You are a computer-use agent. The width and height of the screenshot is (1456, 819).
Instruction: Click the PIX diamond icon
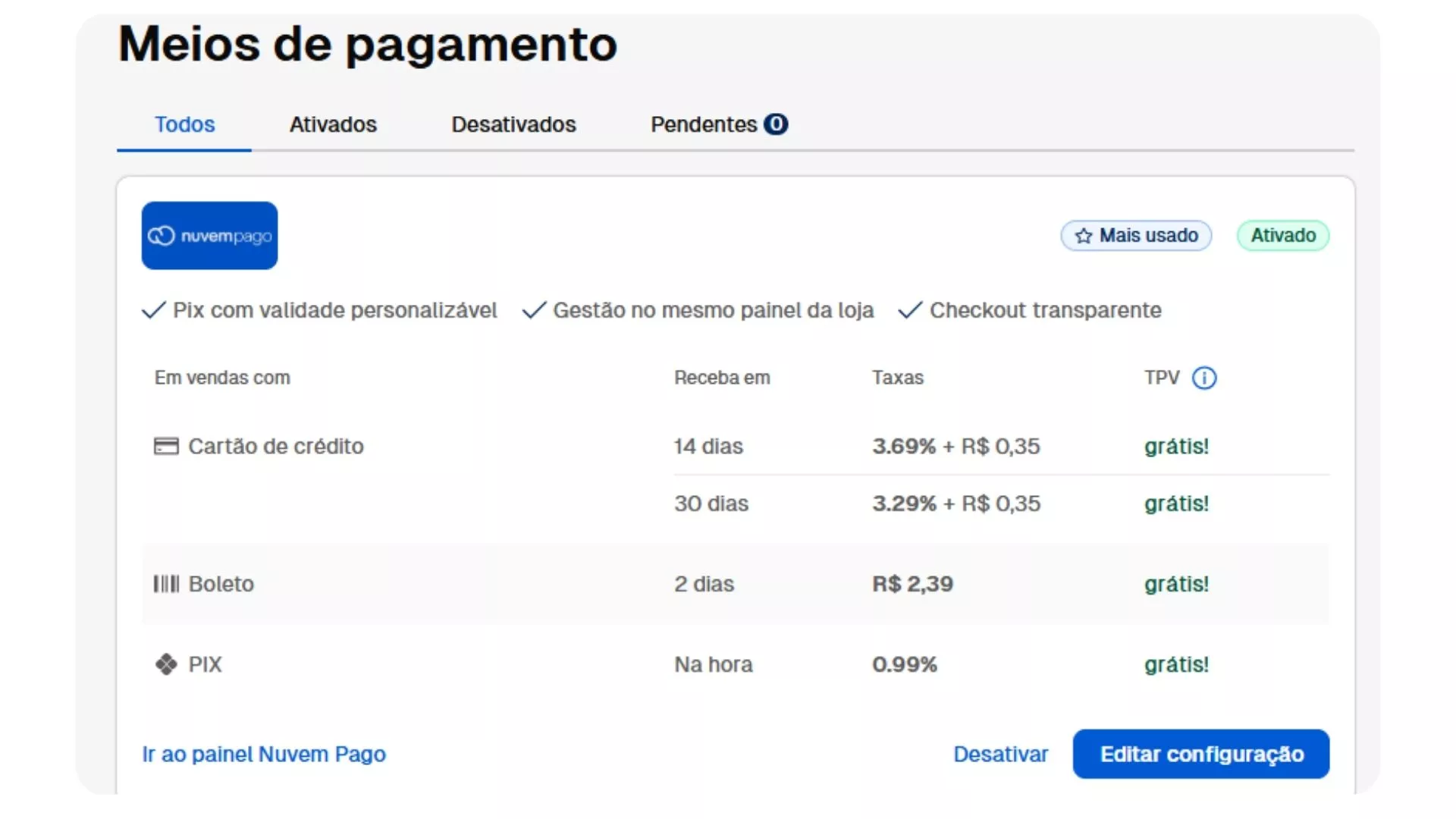pyautogui.click(x=166, y=664)
